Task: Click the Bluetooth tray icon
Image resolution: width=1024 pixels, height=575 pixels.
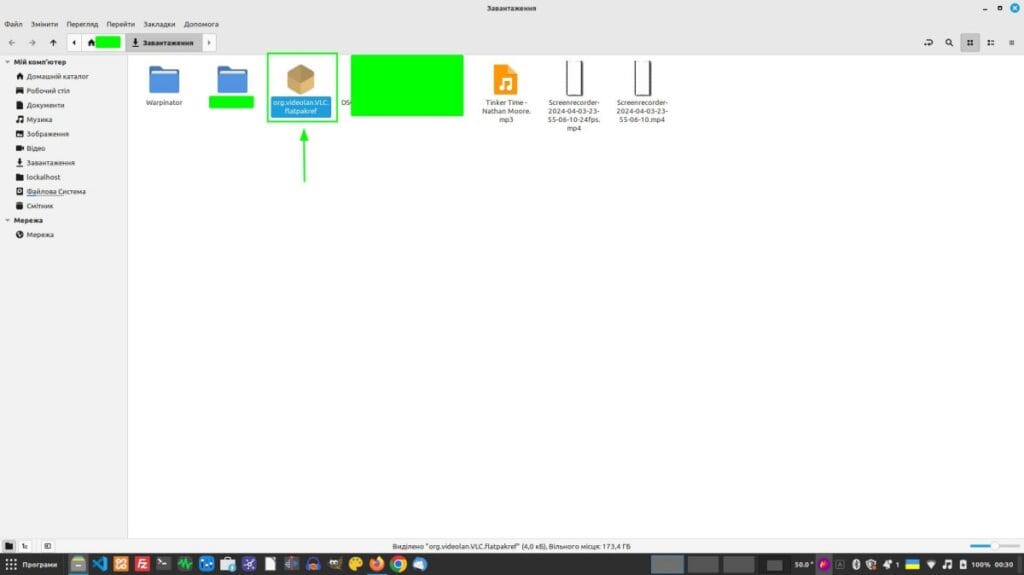Action: click(x=855, y=564)
